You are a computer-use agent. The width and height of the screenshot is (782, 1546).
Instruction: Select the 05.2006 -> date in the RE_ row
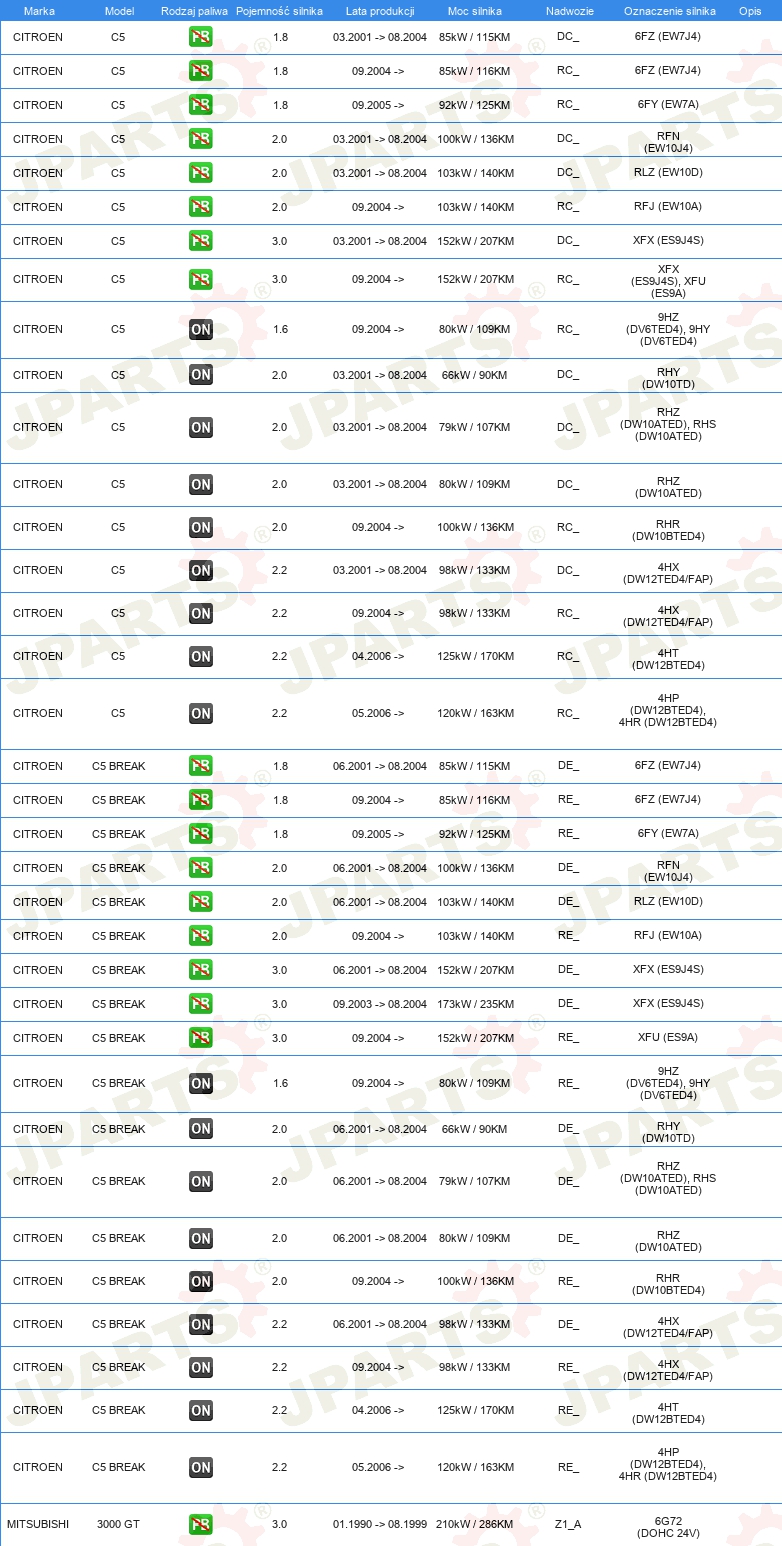pyautogui.click(x=378, y=1467)
